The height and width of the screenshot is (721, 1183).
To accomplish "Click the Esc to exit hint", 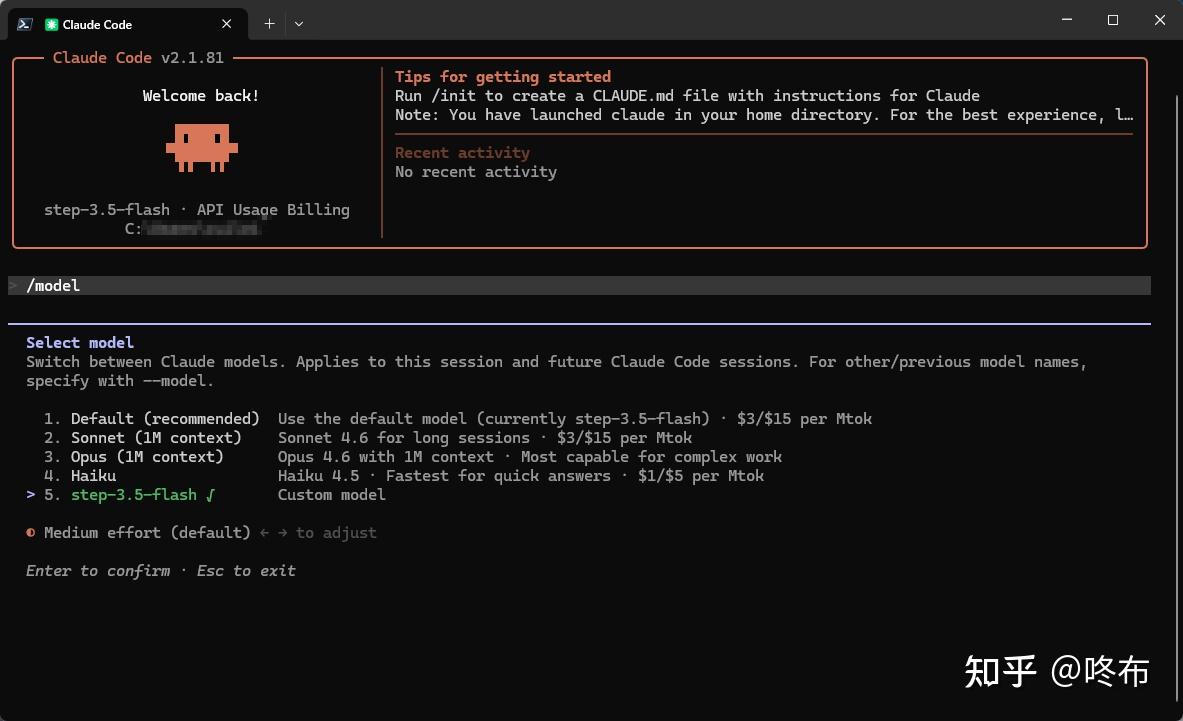I will coord(246,571).
